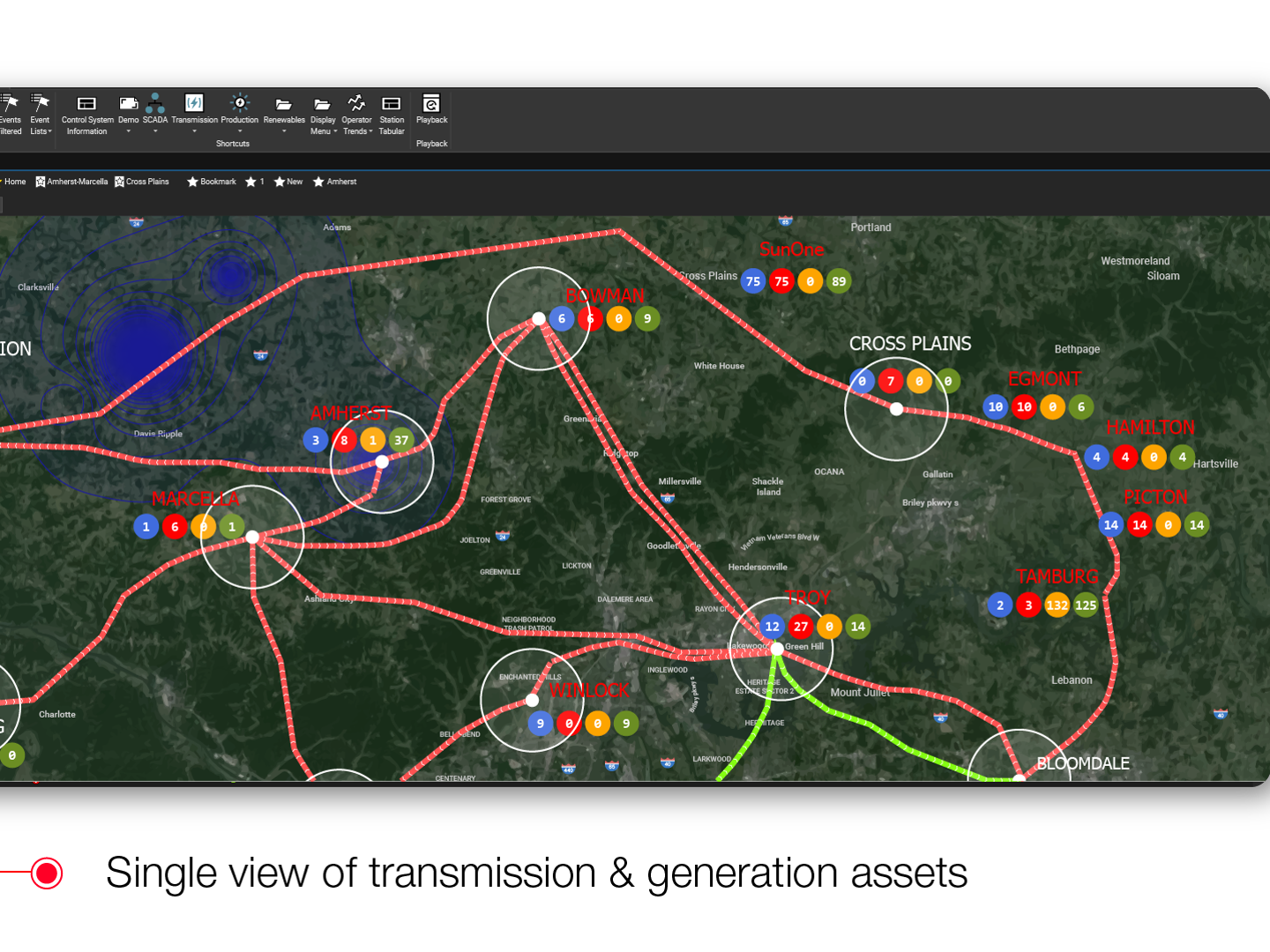Click Bowman blue 6 counter
The height and width of the screenshot is (952, 1270).
tap(562, 318)
